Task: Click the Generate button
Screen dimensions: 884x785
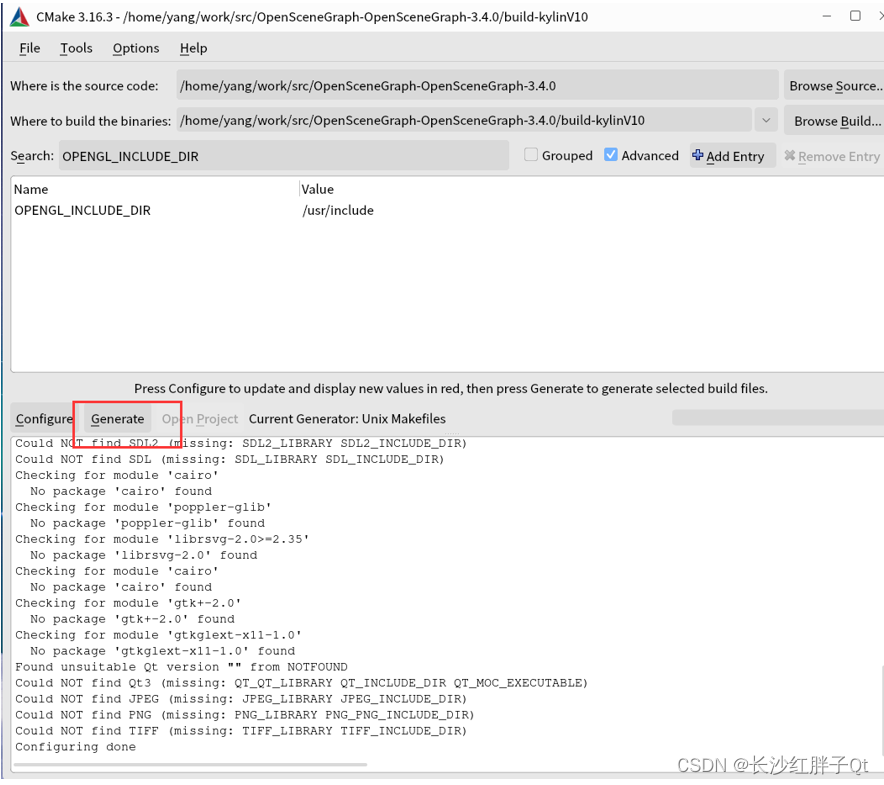Action: click(118, 419)
